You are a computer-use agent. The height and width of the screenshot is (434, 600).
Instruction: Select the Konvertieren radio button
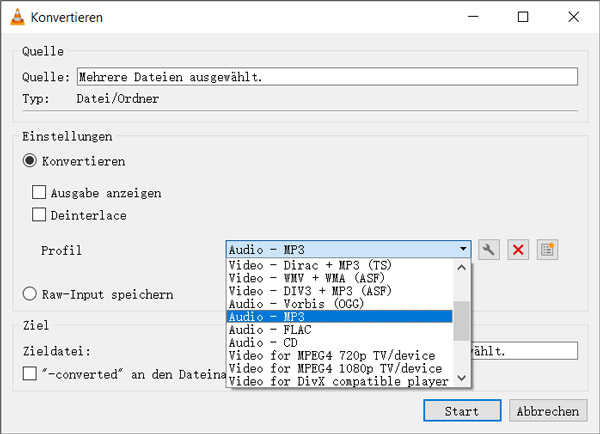pyautogui.click(x=30, y=161)
